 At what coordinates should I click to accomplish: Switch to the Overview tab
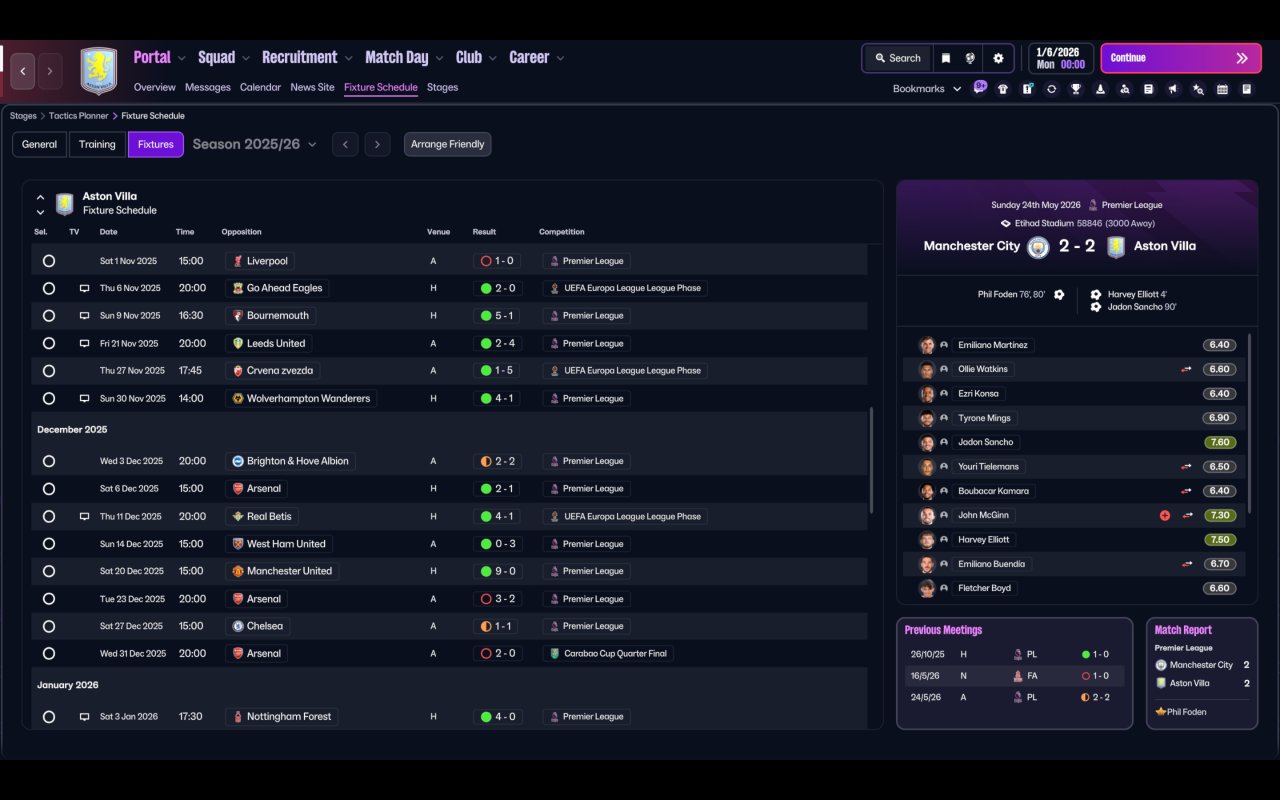[155, 87]
